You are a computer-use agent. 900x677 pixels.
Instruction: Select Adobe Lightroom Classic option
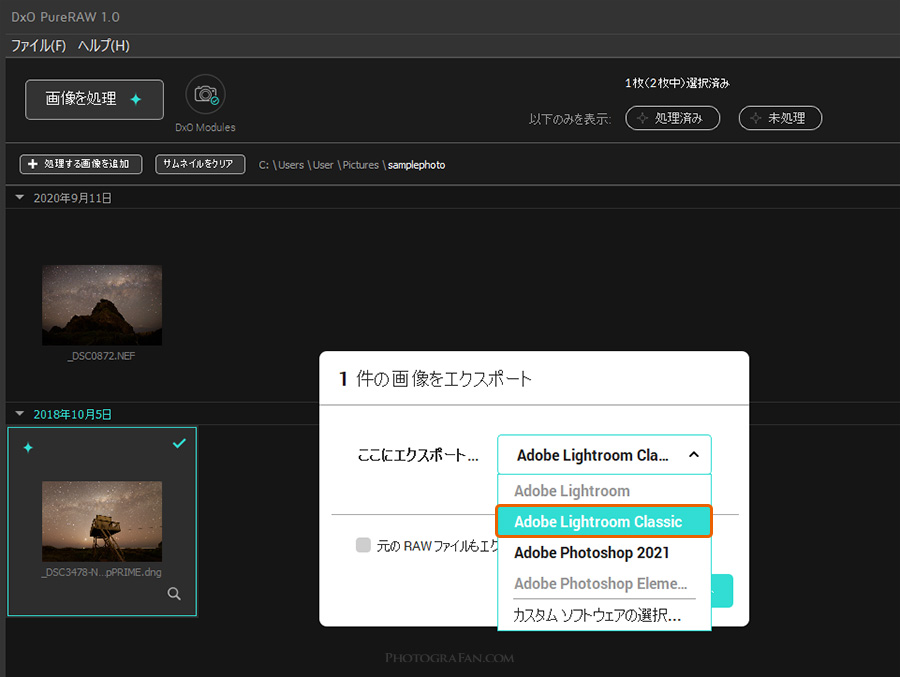pyautogui.click(x=604, y=521)
